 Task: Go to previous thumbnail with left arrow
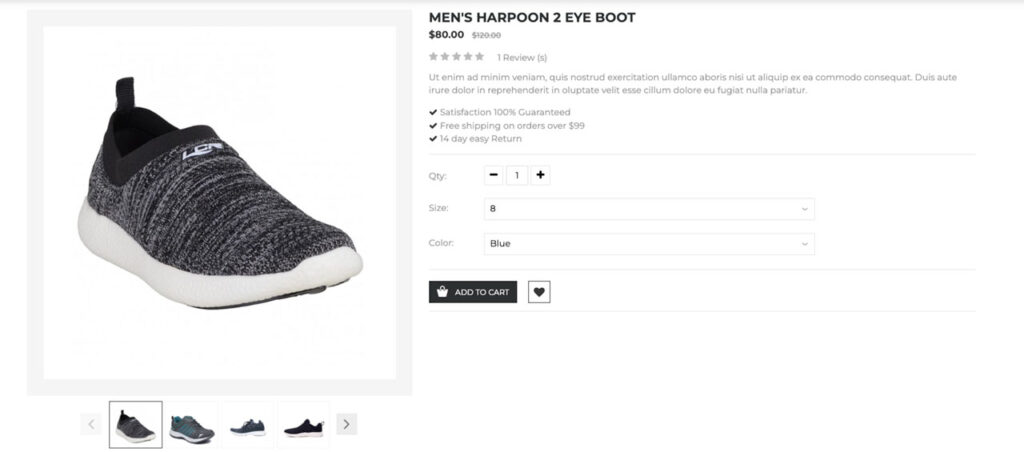point(91,424)
